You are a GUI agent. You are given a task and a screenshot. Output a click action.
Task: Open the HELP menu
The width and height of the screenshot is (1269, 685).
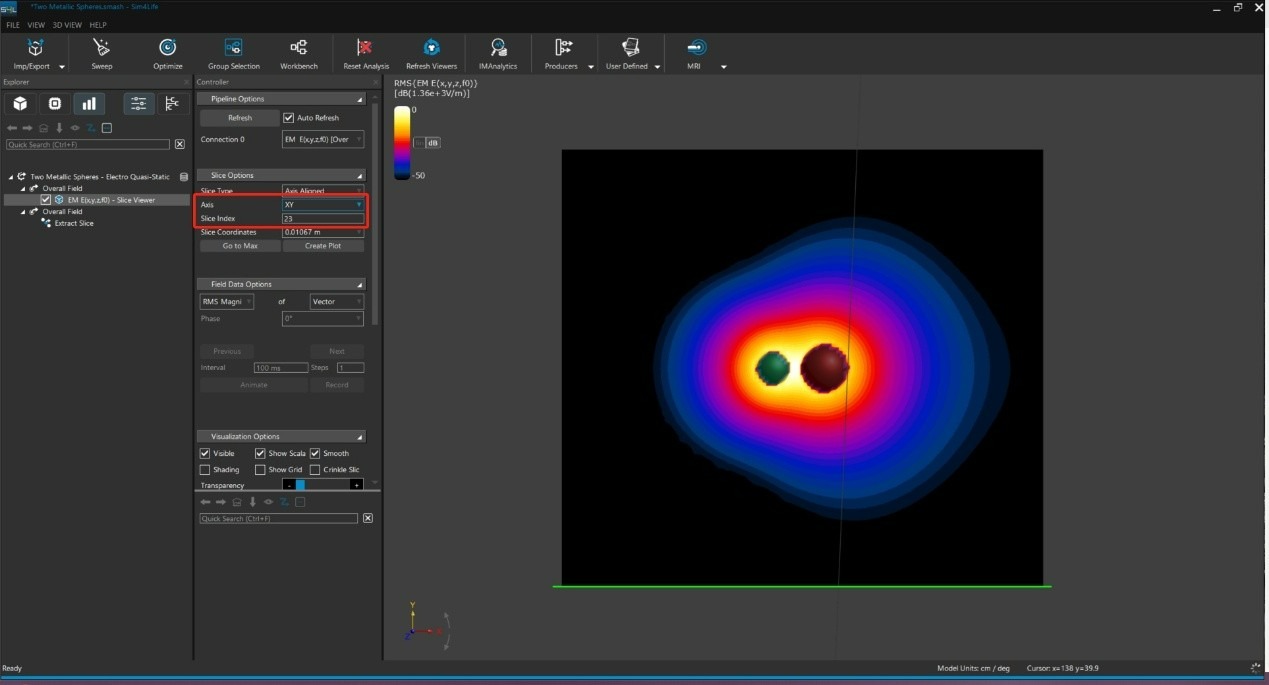[98, 25]
